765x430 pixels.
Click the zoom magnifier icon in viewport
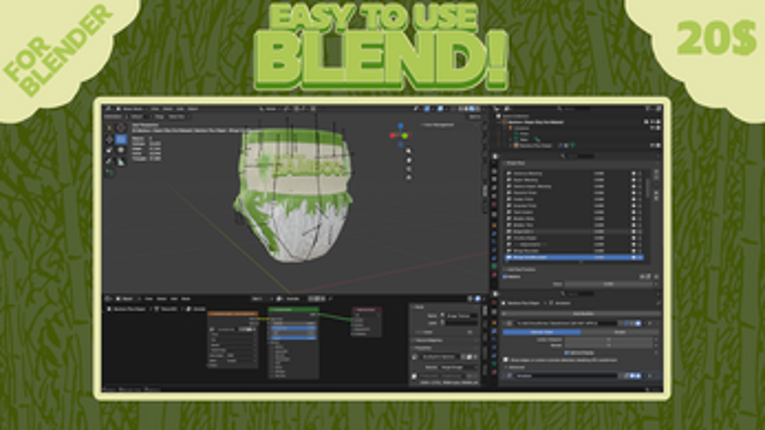[409, 151]
